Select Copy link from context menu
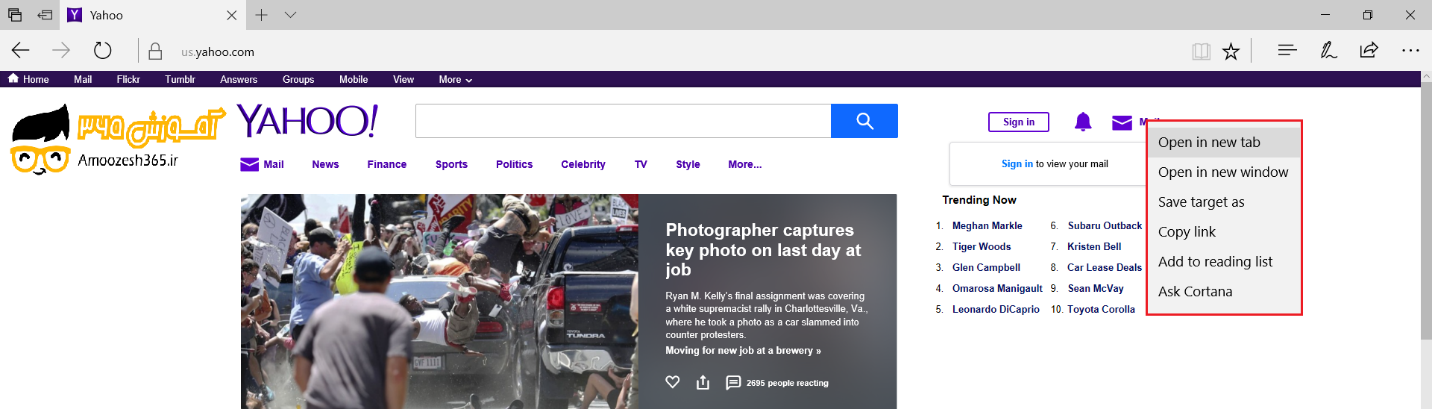This screenshot has width=1432, height=409. click(x=1224, y=232)
